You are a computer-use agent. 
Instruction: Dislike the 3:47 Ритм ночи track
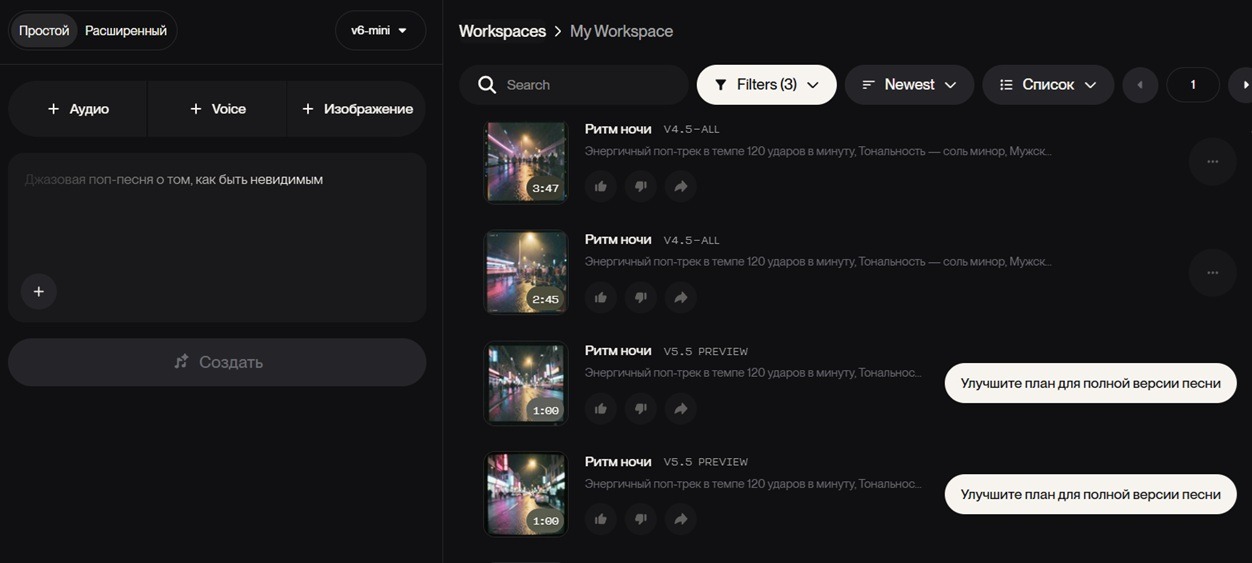point(641,186)
